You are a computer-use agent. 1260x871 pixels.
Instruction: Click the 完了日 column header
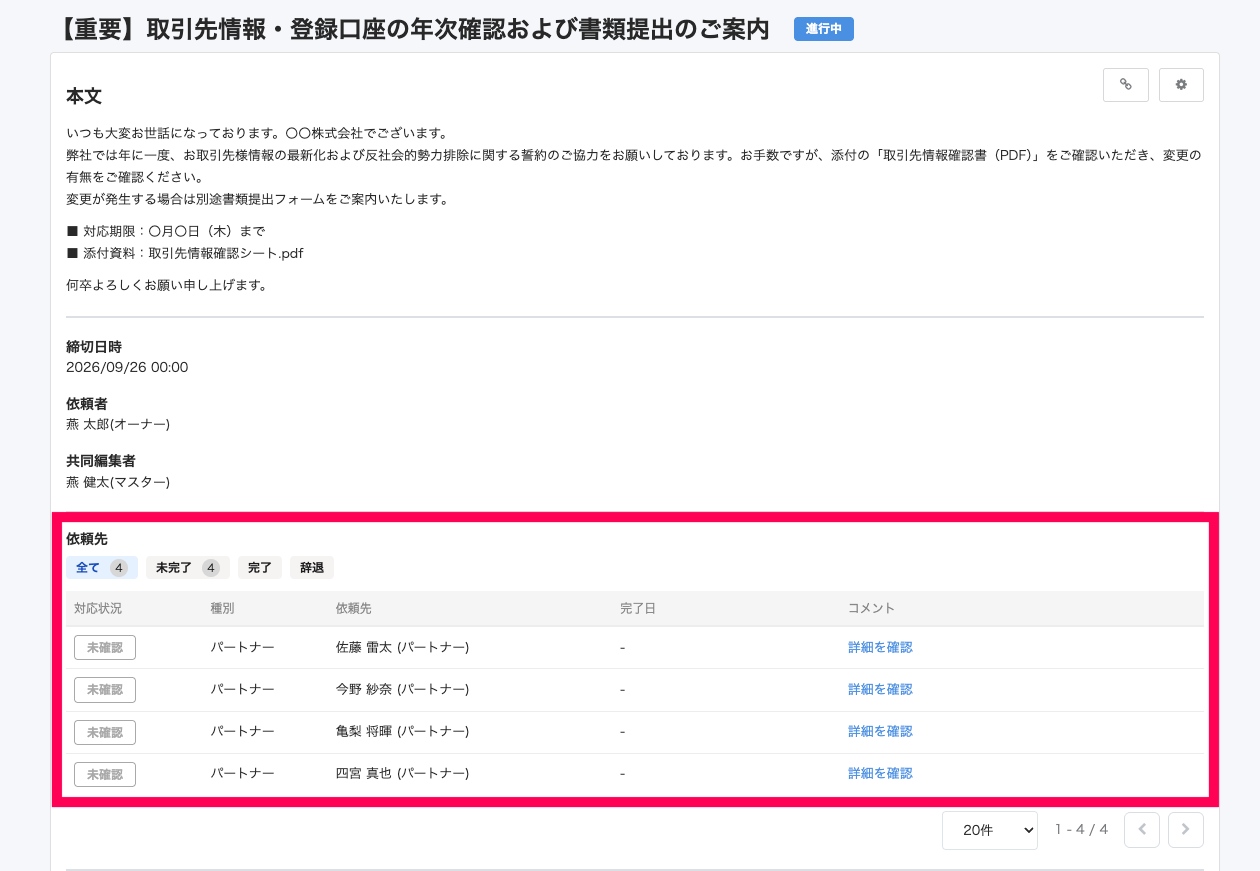(638, 608)
